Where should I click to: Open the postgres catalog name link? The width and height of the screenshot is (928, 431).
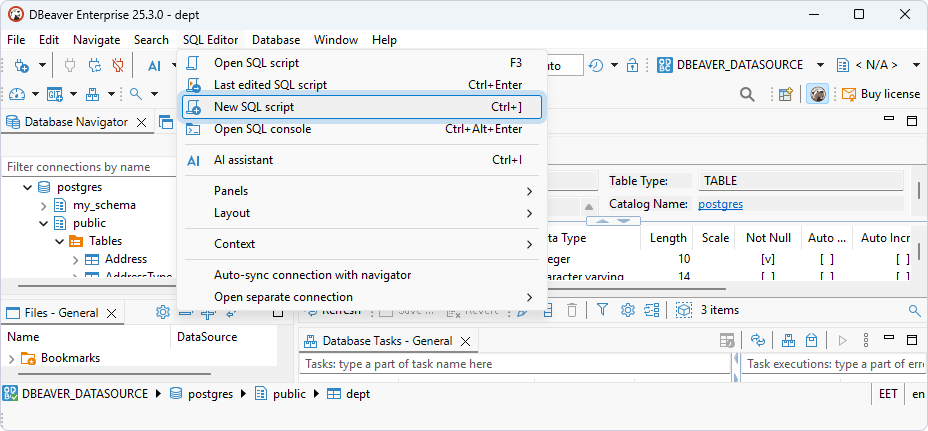[x=720, y=204]
